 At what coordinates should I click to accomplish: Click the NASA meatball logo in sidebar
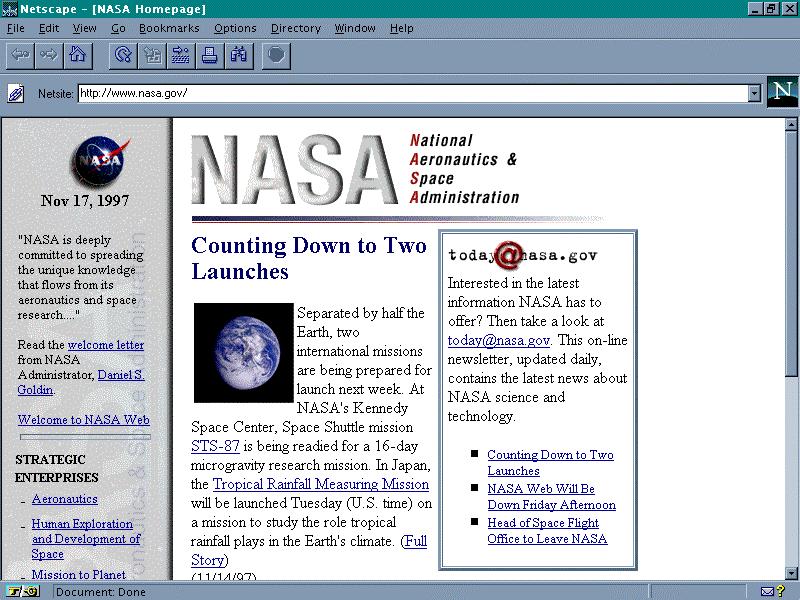tap(99, 162)
